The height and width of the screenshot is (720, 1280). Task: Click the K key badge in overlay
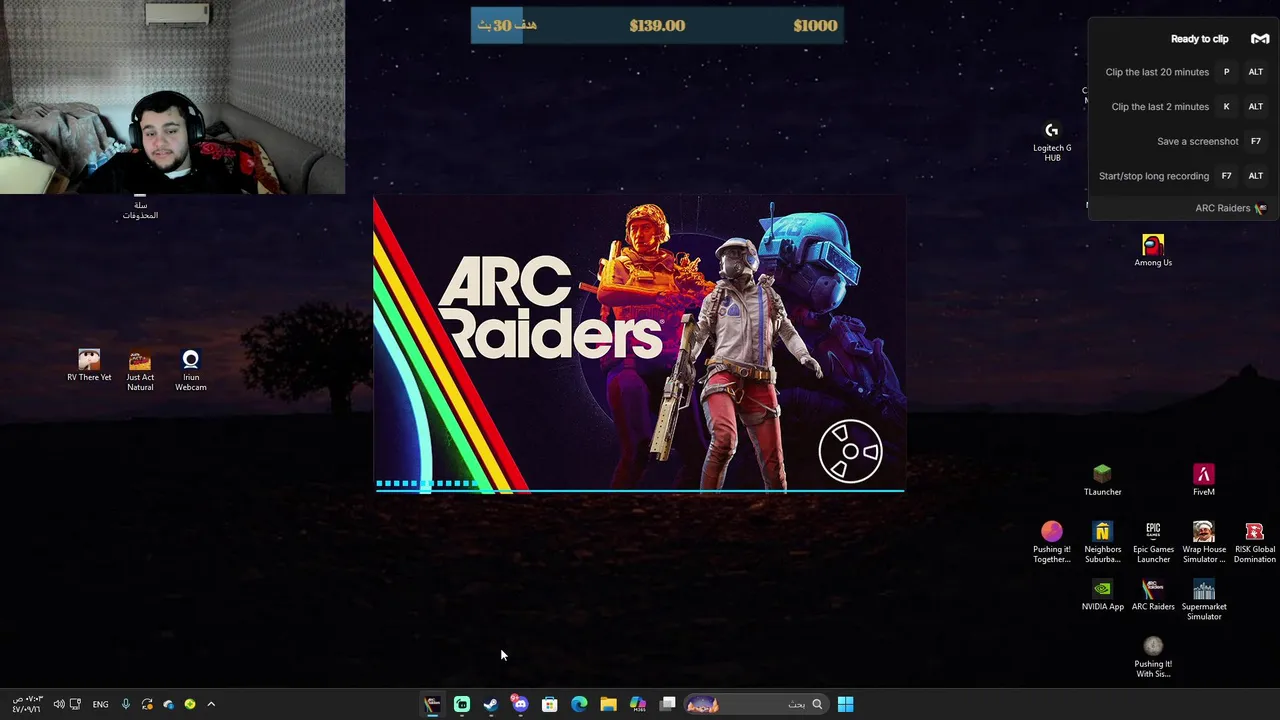(x=1226, y=106)
